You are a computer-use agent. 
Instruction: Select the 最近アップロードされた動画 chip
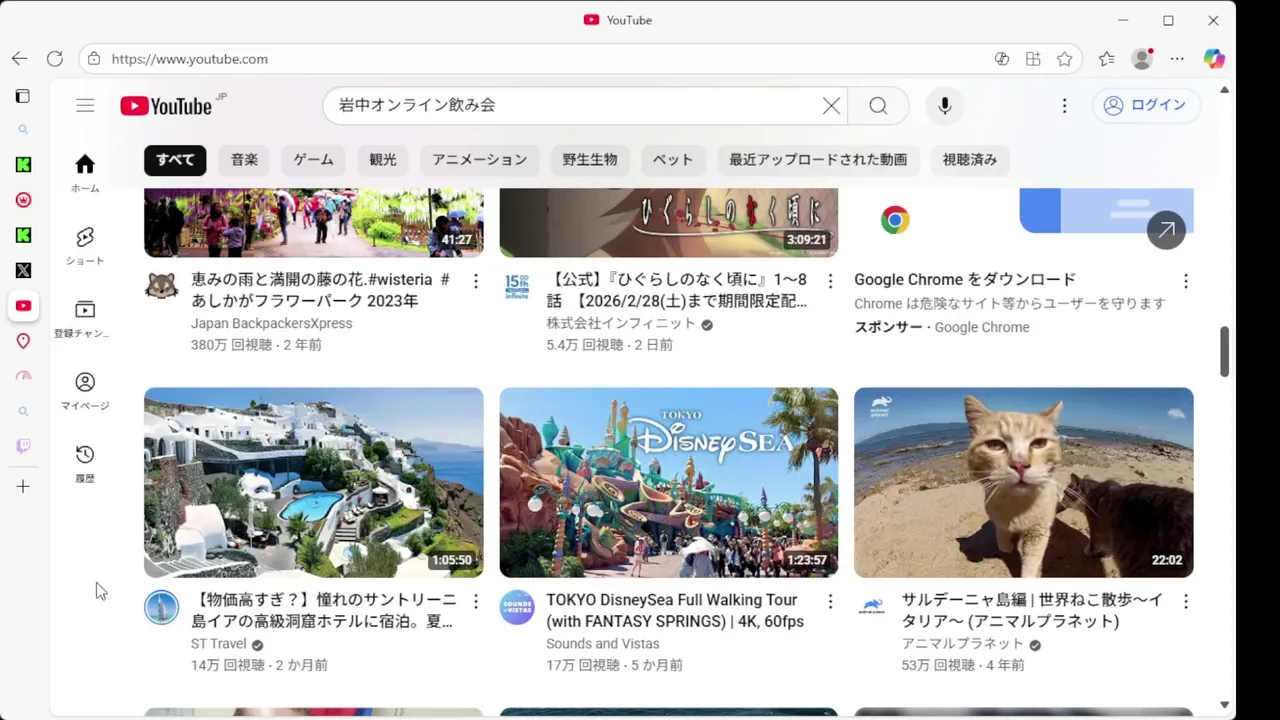(818, 159)
